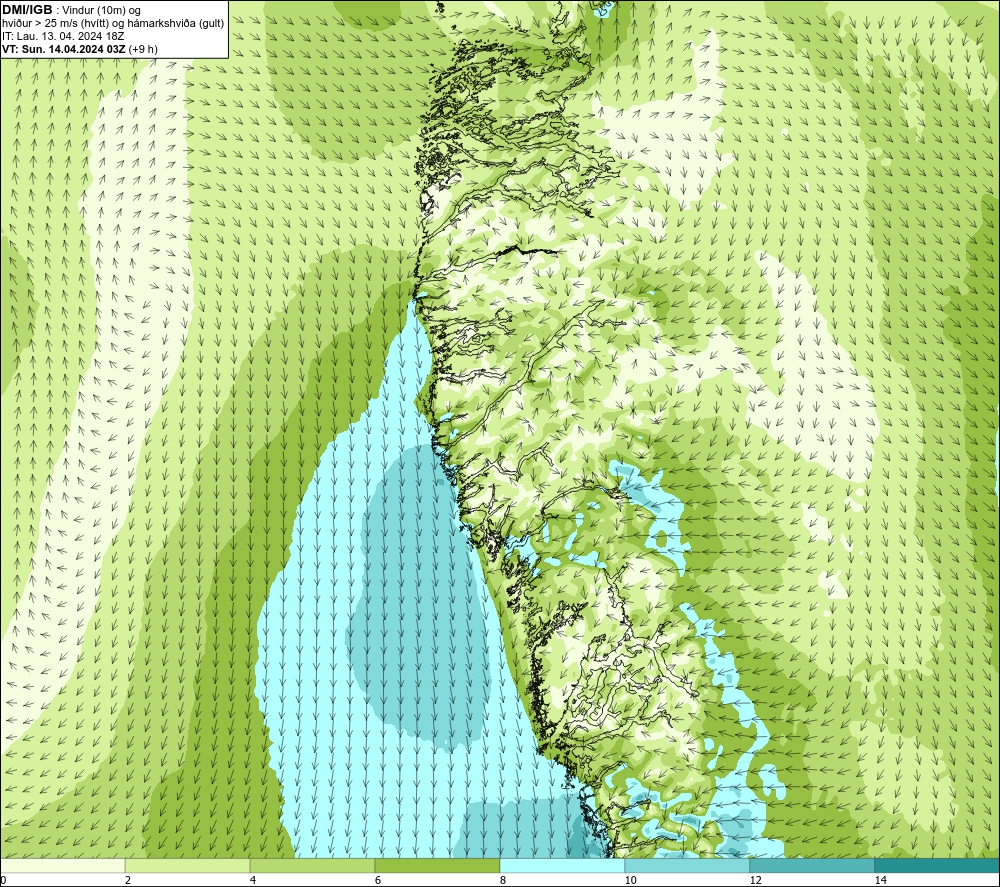Click the teal 12–14 m/s color swatch
1000x887 pixels.
(x=812, y=865)
